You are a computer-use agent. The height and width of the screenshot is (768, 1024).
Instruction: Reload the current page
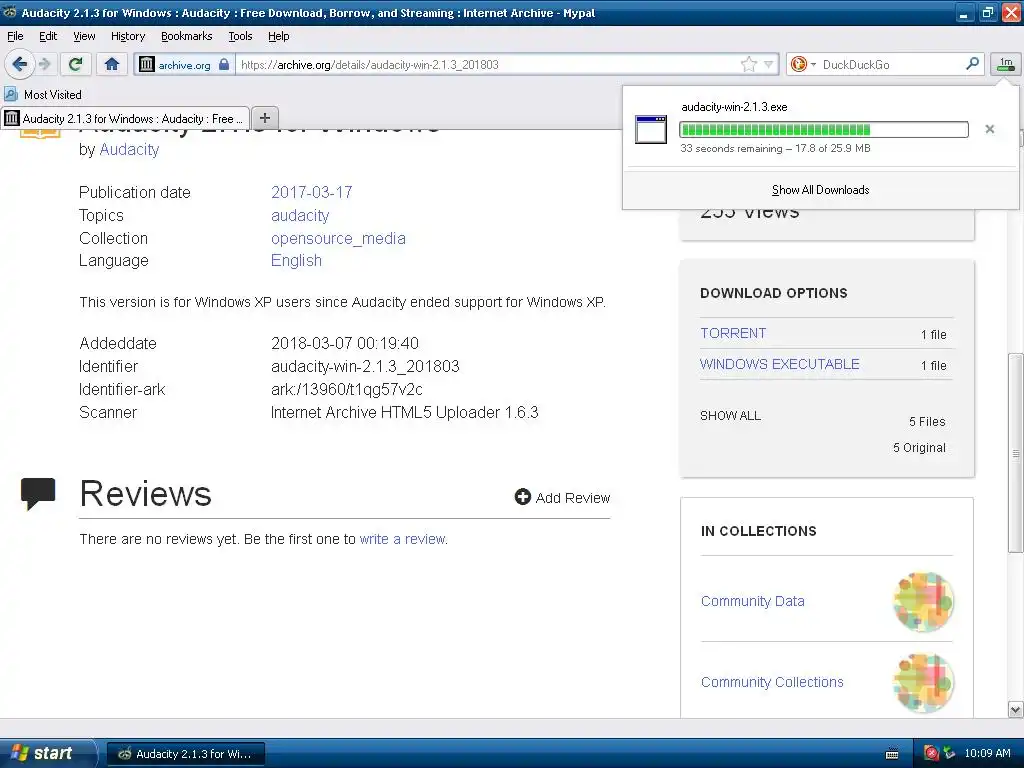76,64
